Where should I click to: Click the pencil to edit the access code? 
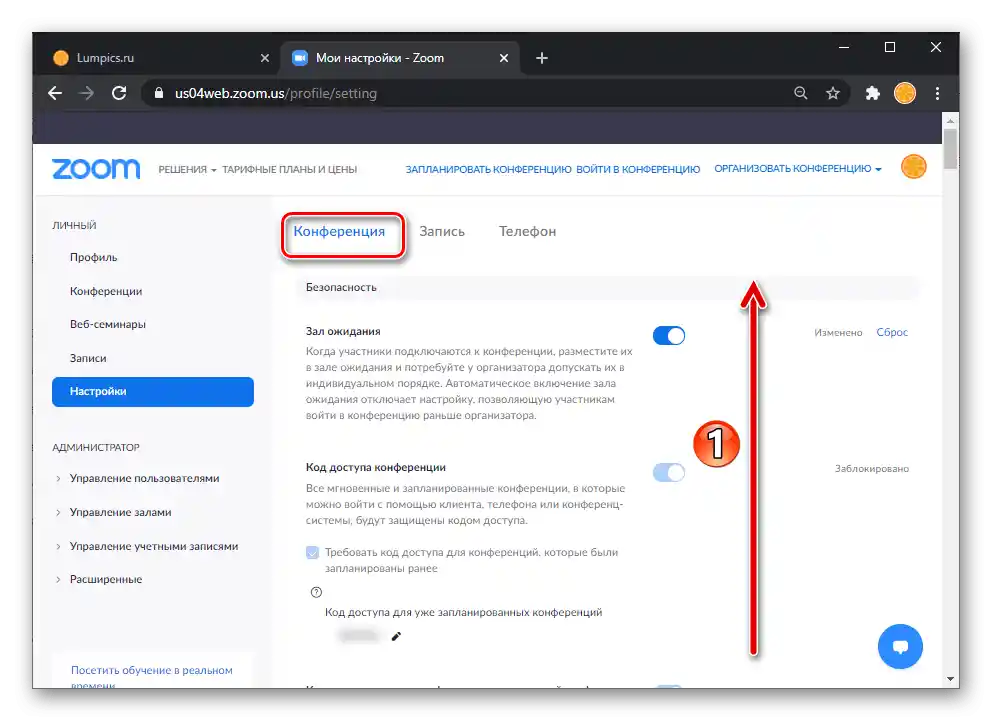pyautogui.click(x=395, y=636)
